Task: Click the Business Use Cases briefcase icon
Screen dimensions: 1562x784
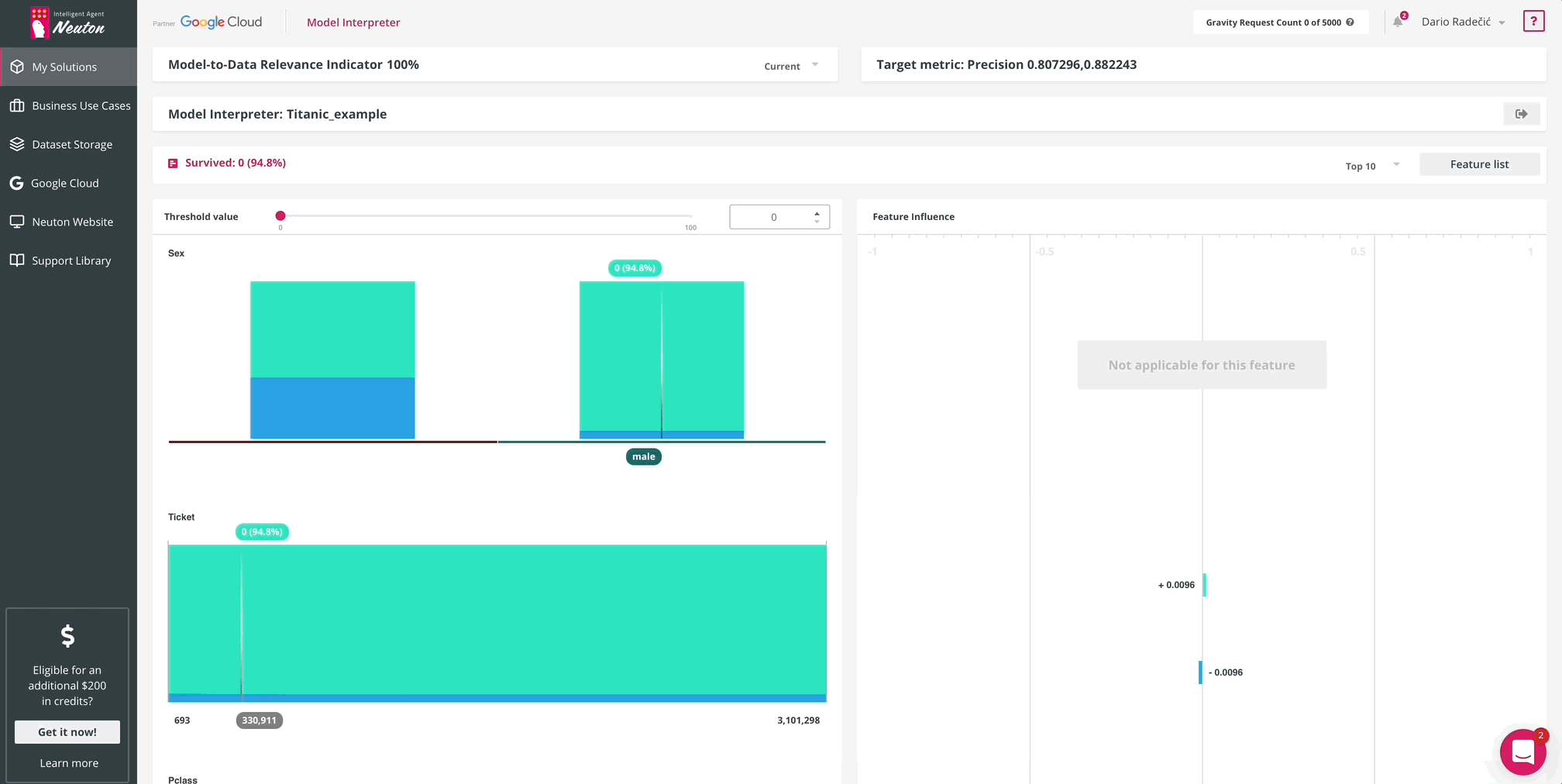Action: (17, 105)
